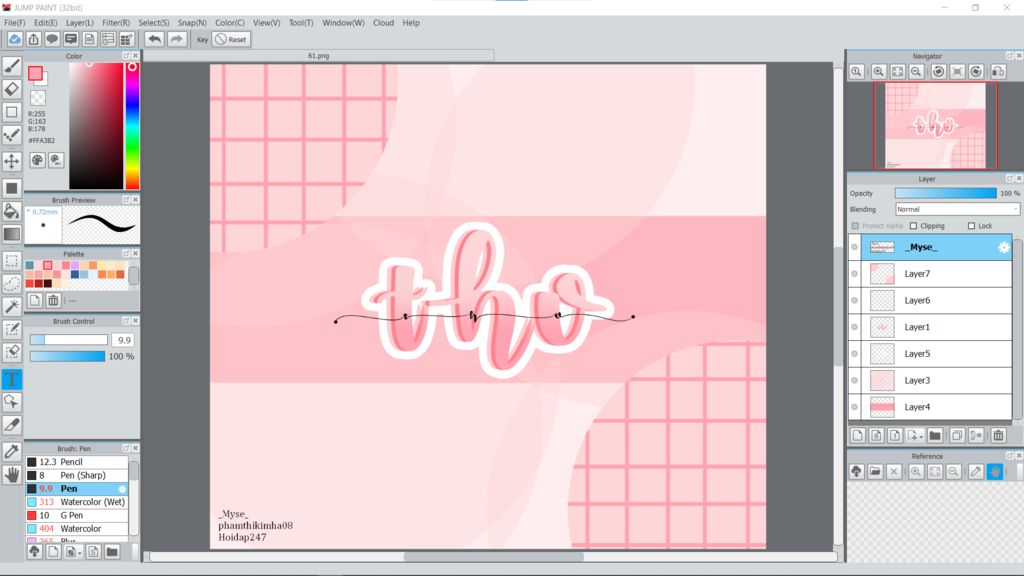Select the Lasso selection tool
The width and height of the screenshot is (1024, 576).
pyautogui.click(x=12, y=283)
